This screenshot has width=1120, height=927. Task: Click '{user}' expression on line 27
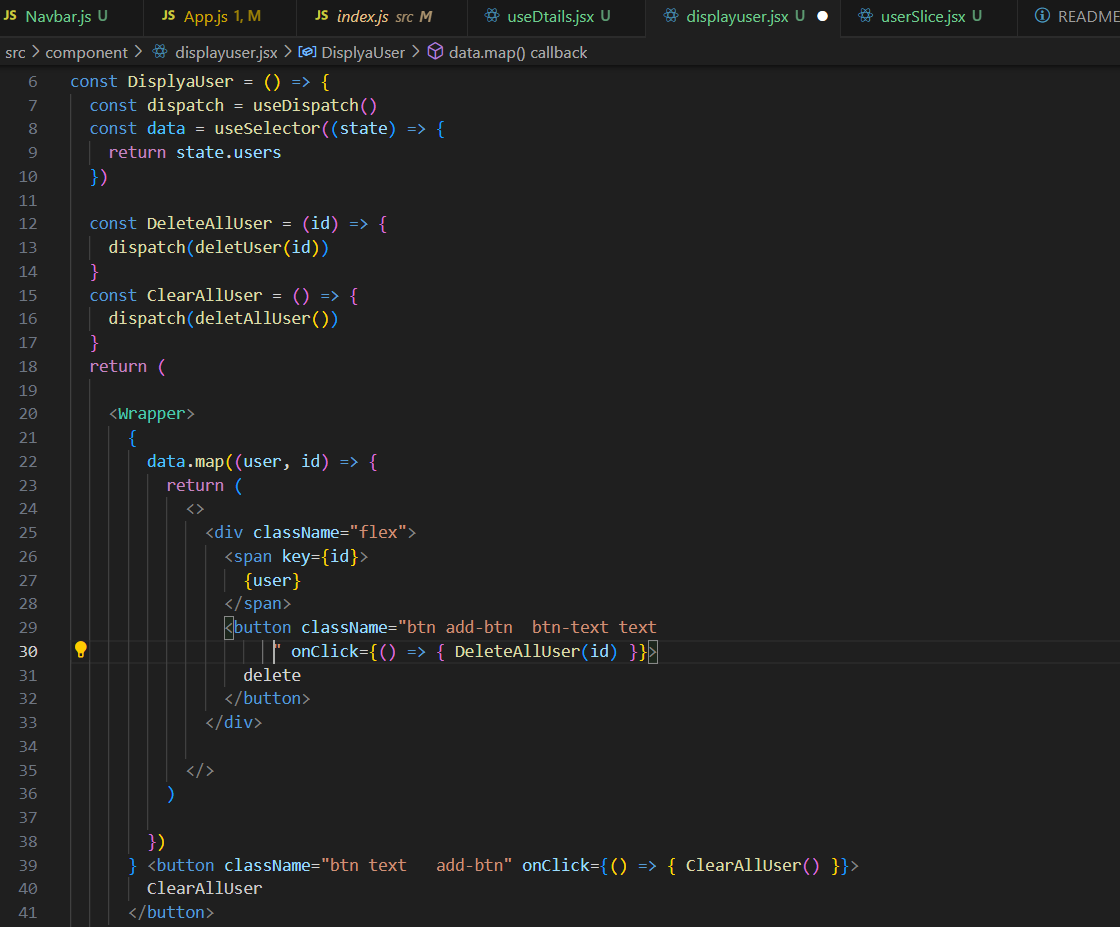pos(272,580)
